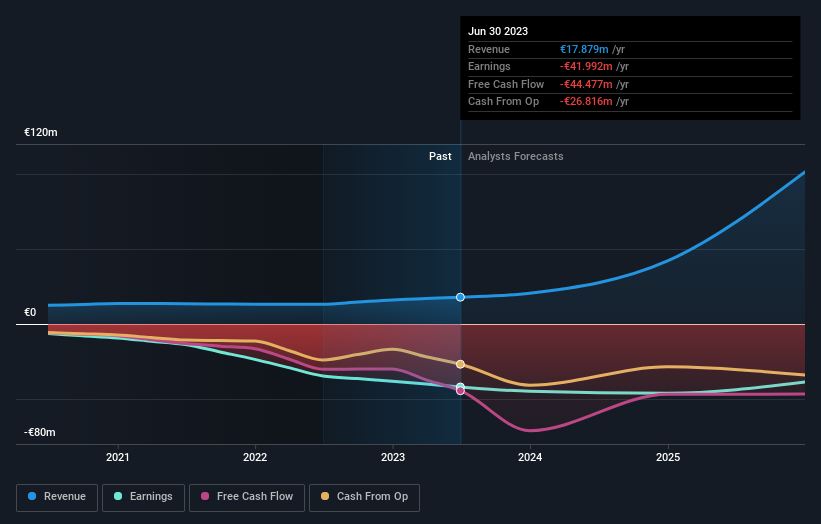The height and width of the screenshot is (524, 821).
Task: Select the 2021 x-axis label
Action: click(x=118, y=457)
